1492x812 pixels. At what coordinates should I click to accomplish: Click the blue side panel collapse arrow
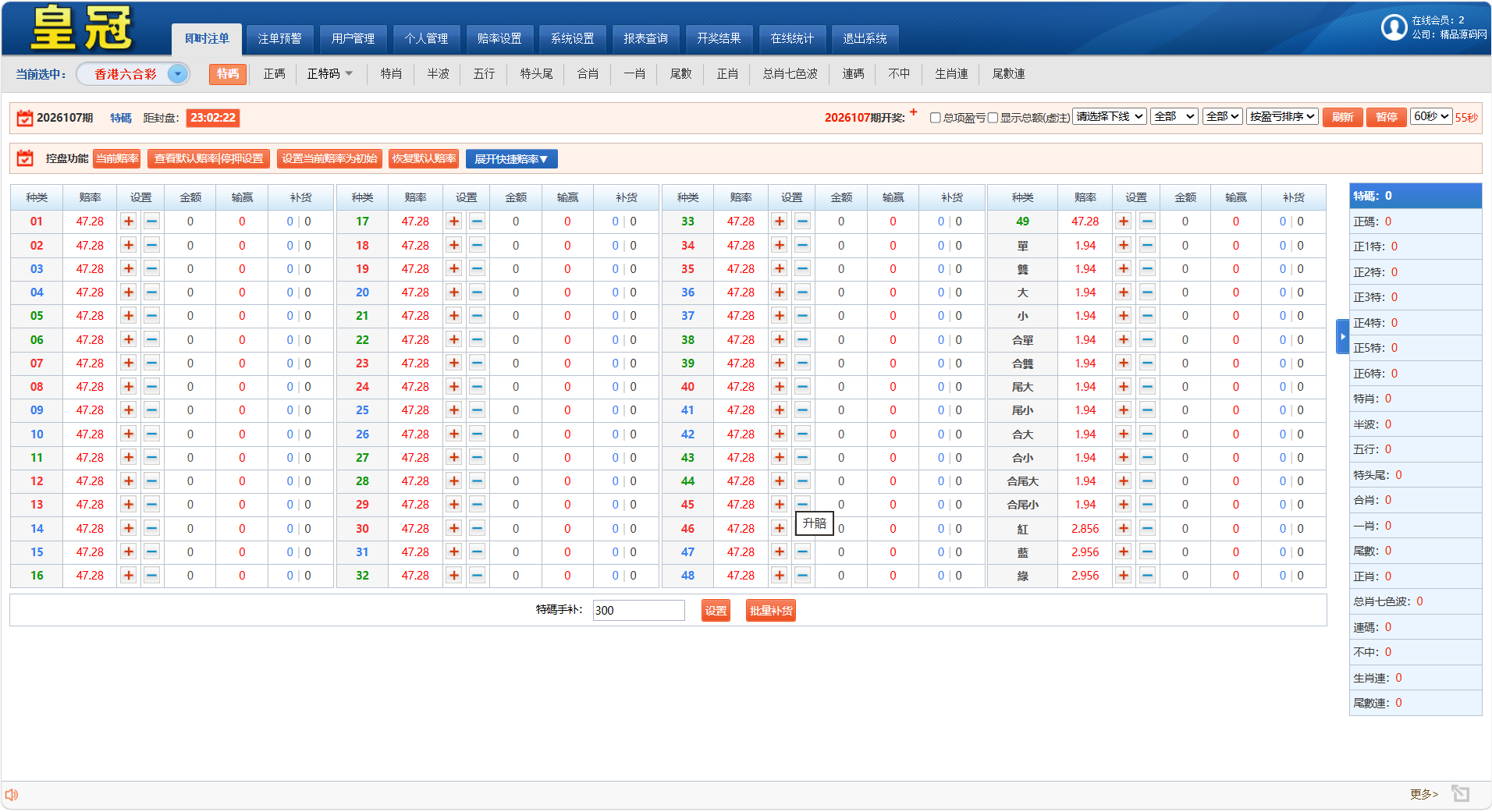point(1342,336)
